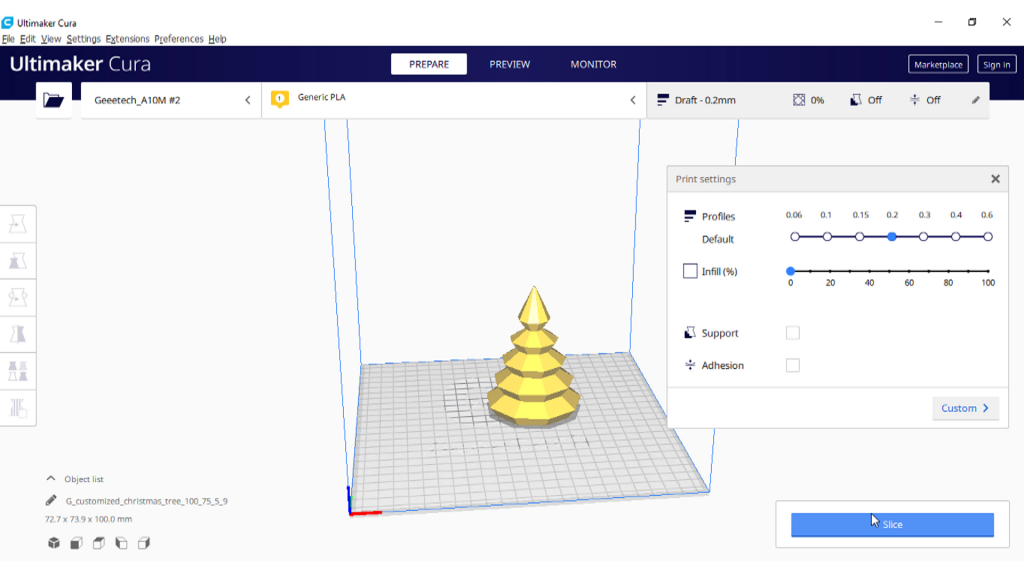The image size is (1024, 576).
Task: Select the Rotate tool in left toolbar
Action: [x=19, y=298]
